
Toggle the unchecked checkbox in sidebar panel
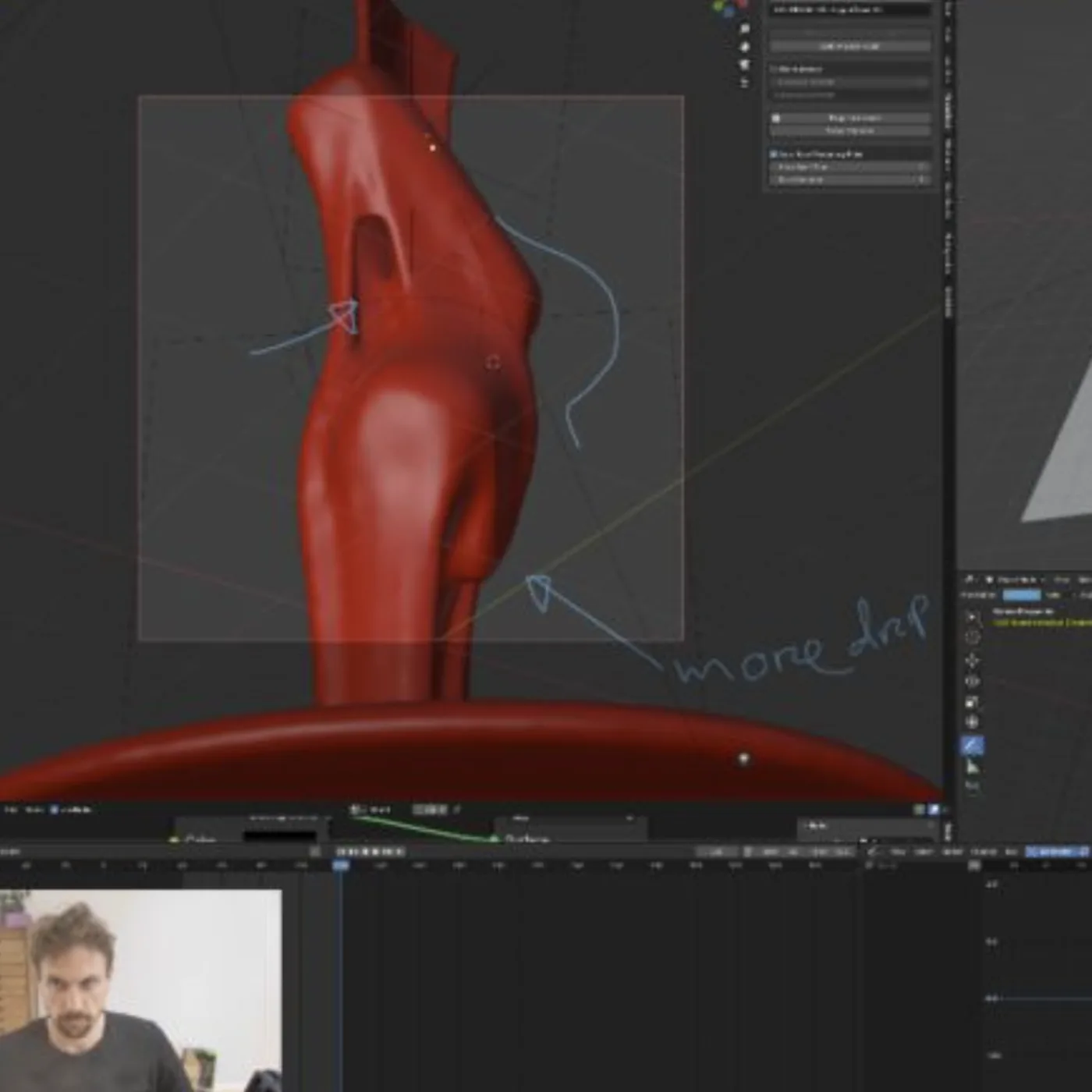point(774,69)
